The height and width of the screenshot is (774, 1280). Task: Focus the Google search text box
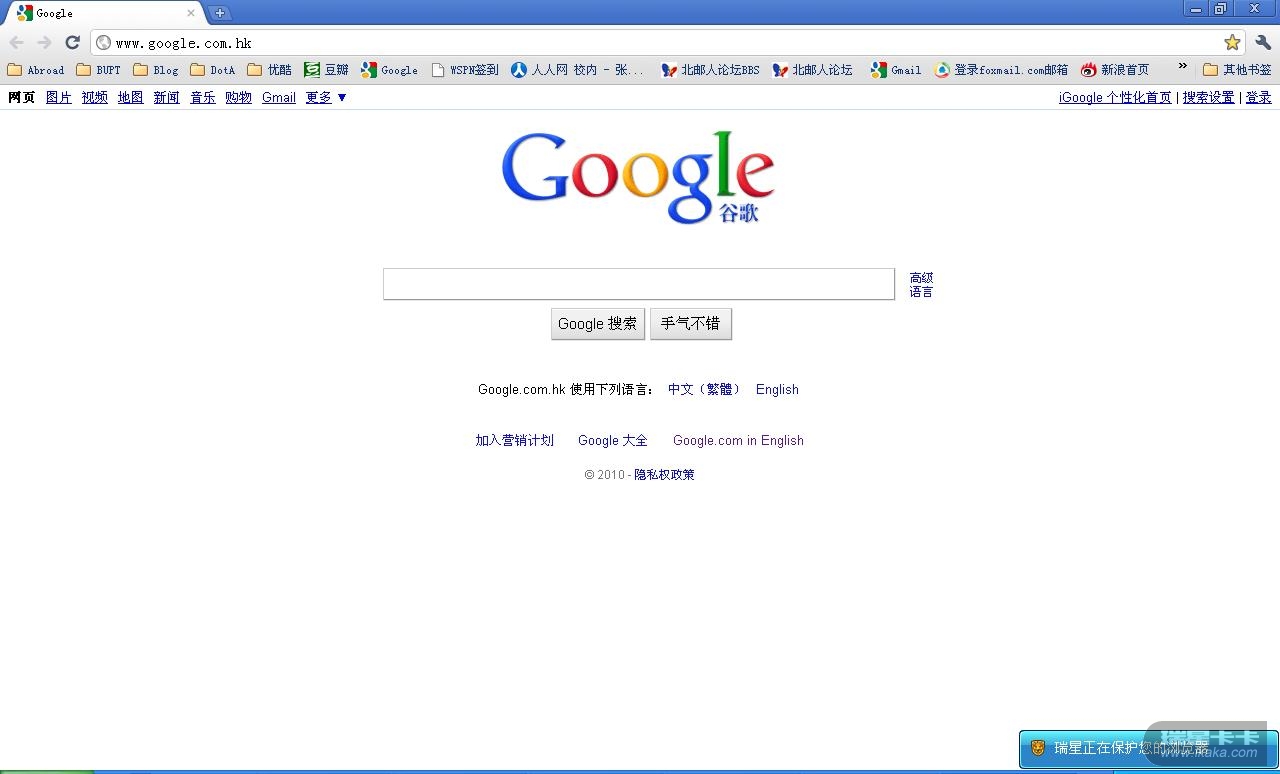[x=639, y=284]
